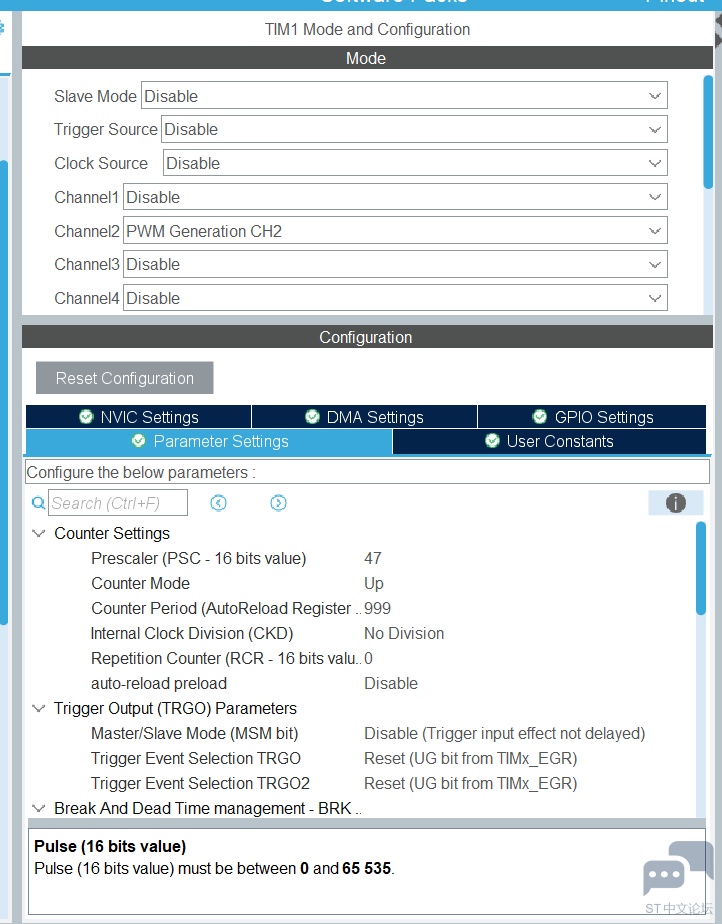Select Internal Clock Division (CKD) label
Viewport: 722px width, 924px height.
click(x=192, y=633)
